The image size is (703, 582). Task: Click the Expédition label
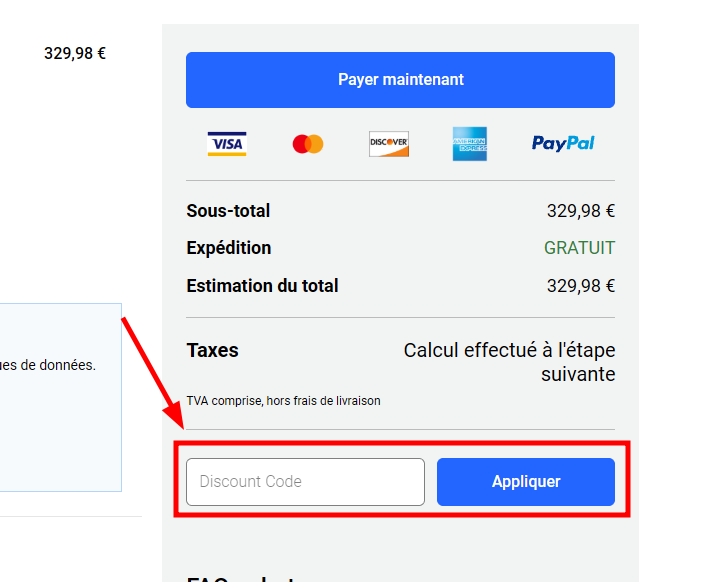click(x=228, y=248)
